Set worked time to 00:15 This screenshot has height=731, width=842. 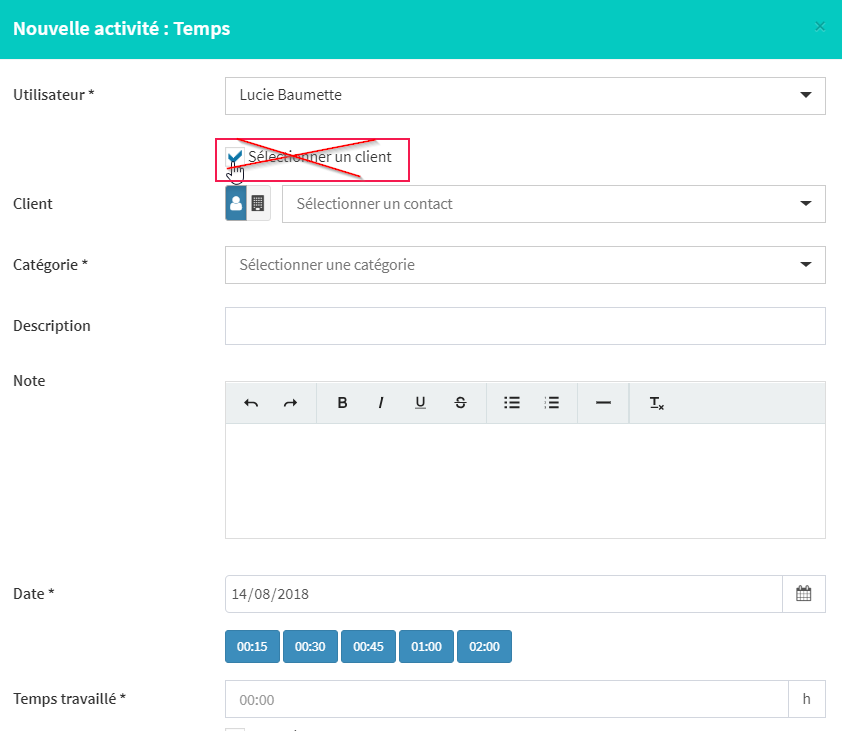[x=252, y=647]
